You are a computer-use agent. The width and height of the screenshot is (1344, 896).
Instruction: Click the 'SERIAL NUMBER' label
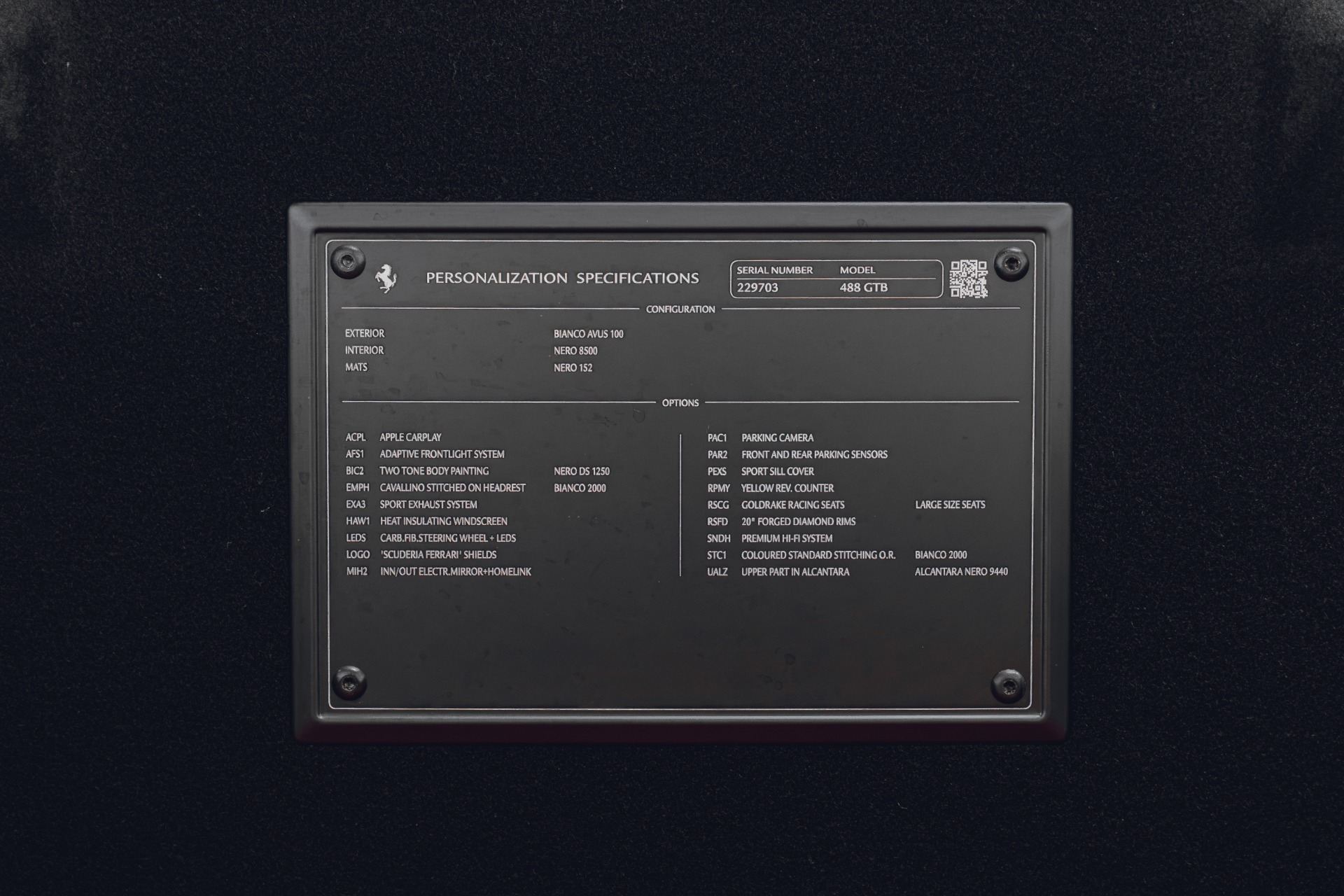774,269
